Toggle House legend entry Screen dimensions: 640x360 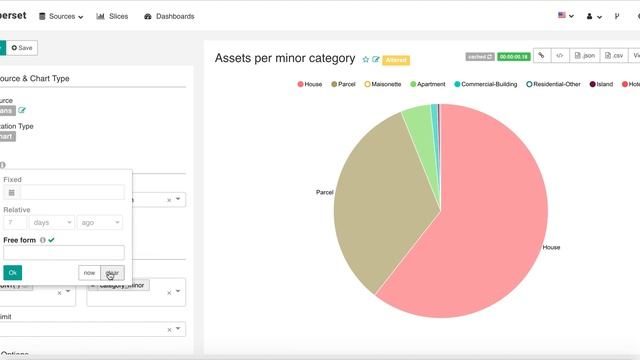310,84
